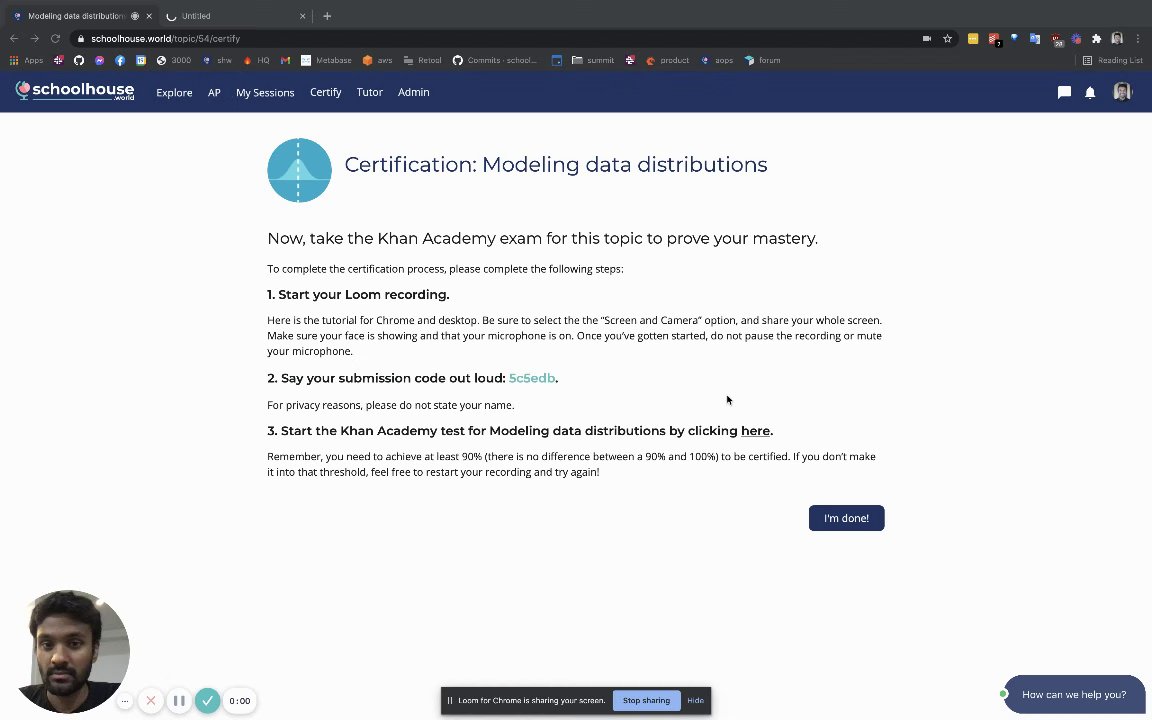
Task: Click the schoolhouse.world logo
Action: click(x=75, y=91)
